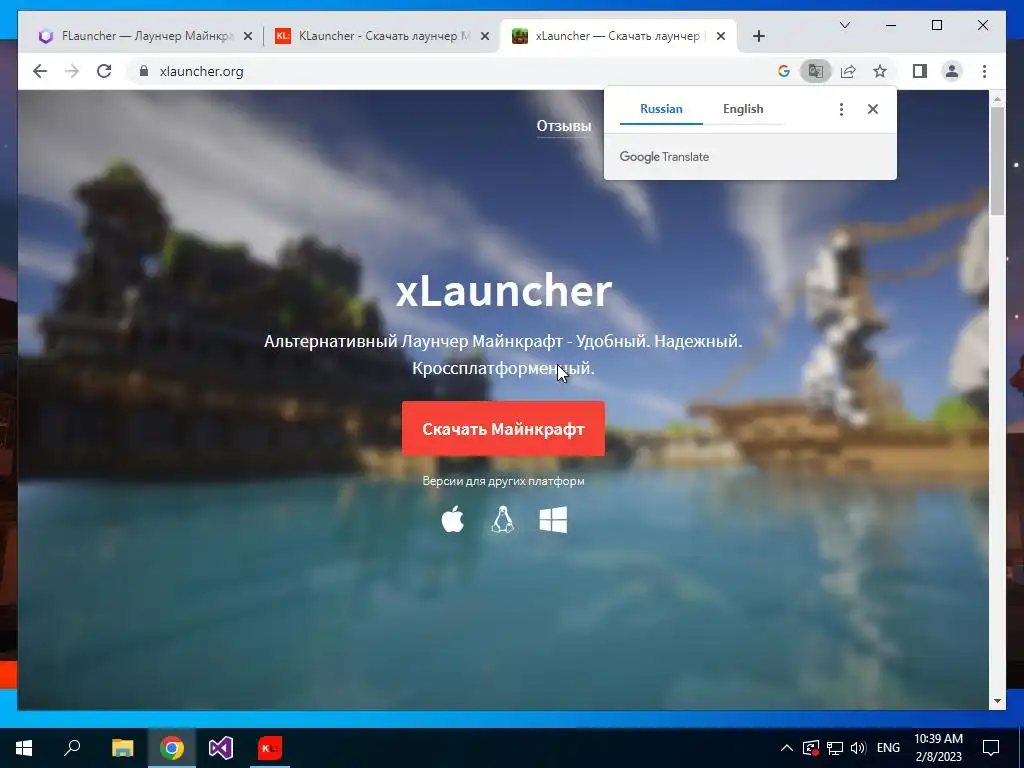This screenshot has width=1024, height=768.
Task: Click the page vertical scrollbar thumb
Action: (x=997, y=161)
